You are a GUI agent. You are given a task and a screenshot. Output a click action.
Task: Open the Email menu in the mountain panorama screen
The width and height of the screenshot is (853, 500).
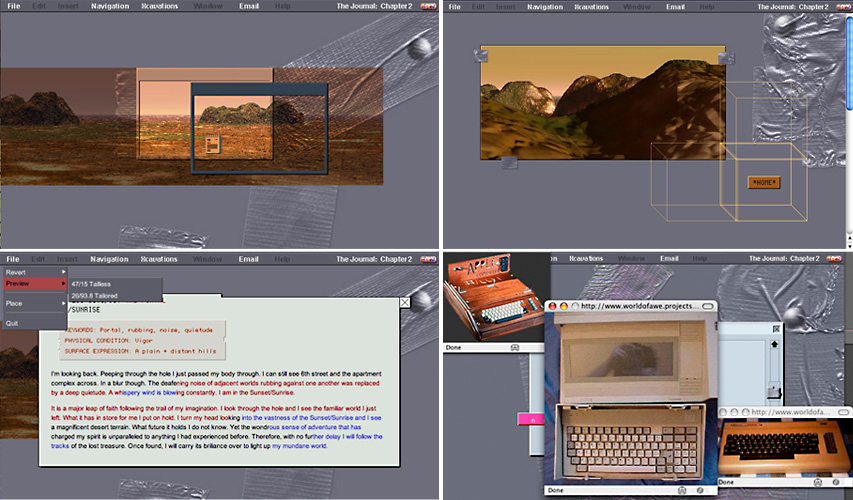tap(675, 7)
